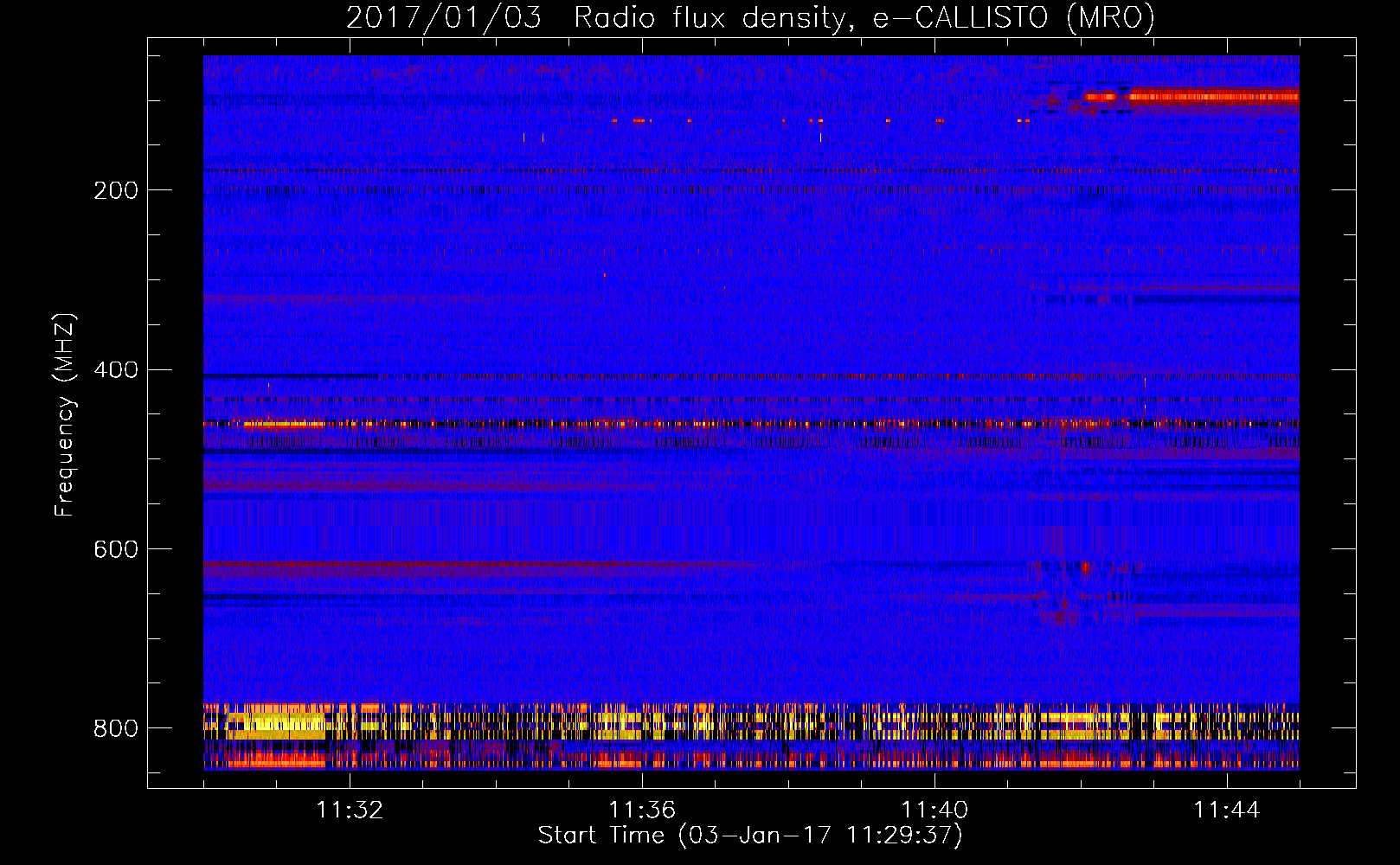The height and width of the screenshot is (865, 1400).
Task: Click the 11:44 time tick label
Action: [1227, 811]
